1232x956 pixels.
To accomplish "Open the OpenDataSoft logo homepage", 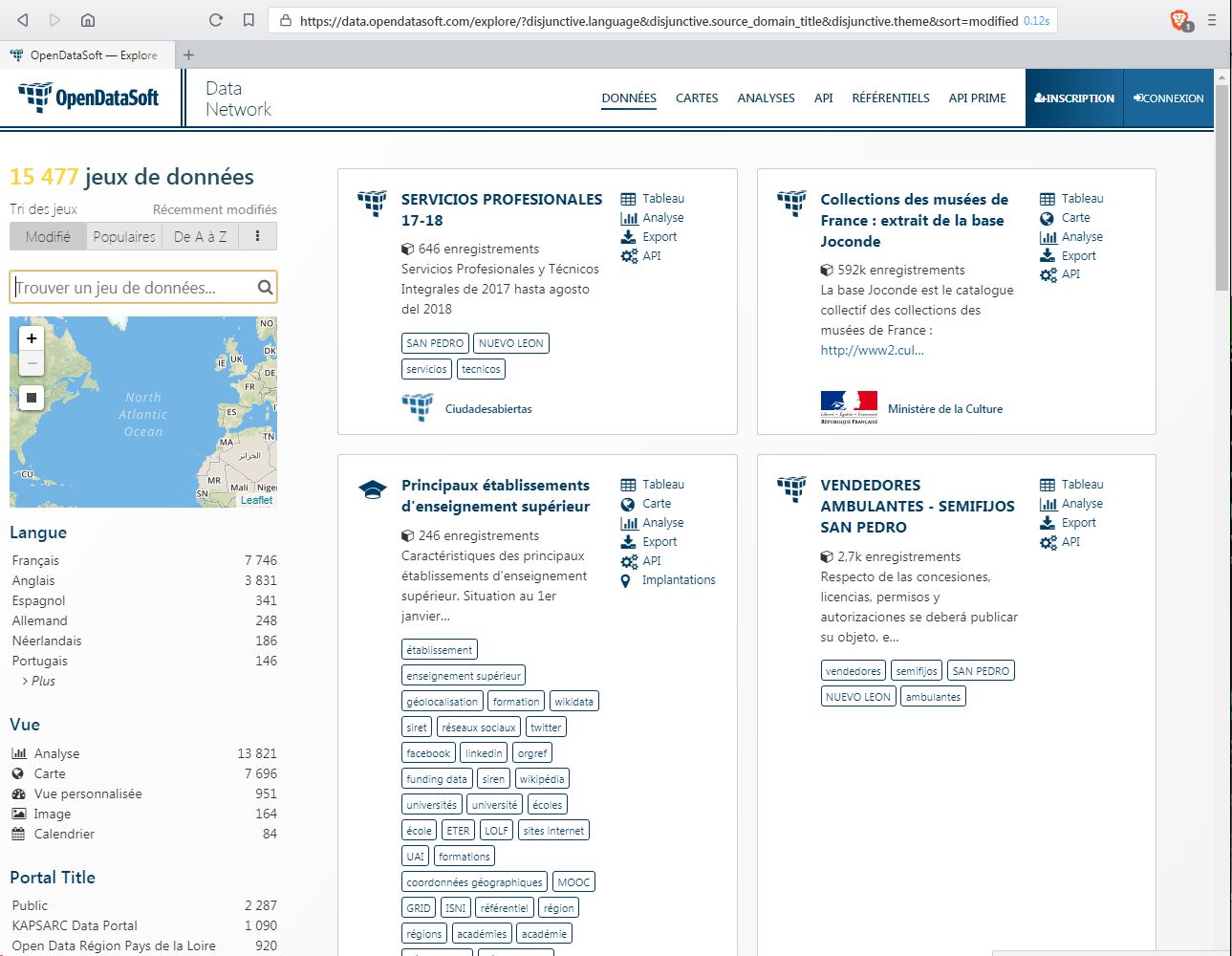I will 89,98.
